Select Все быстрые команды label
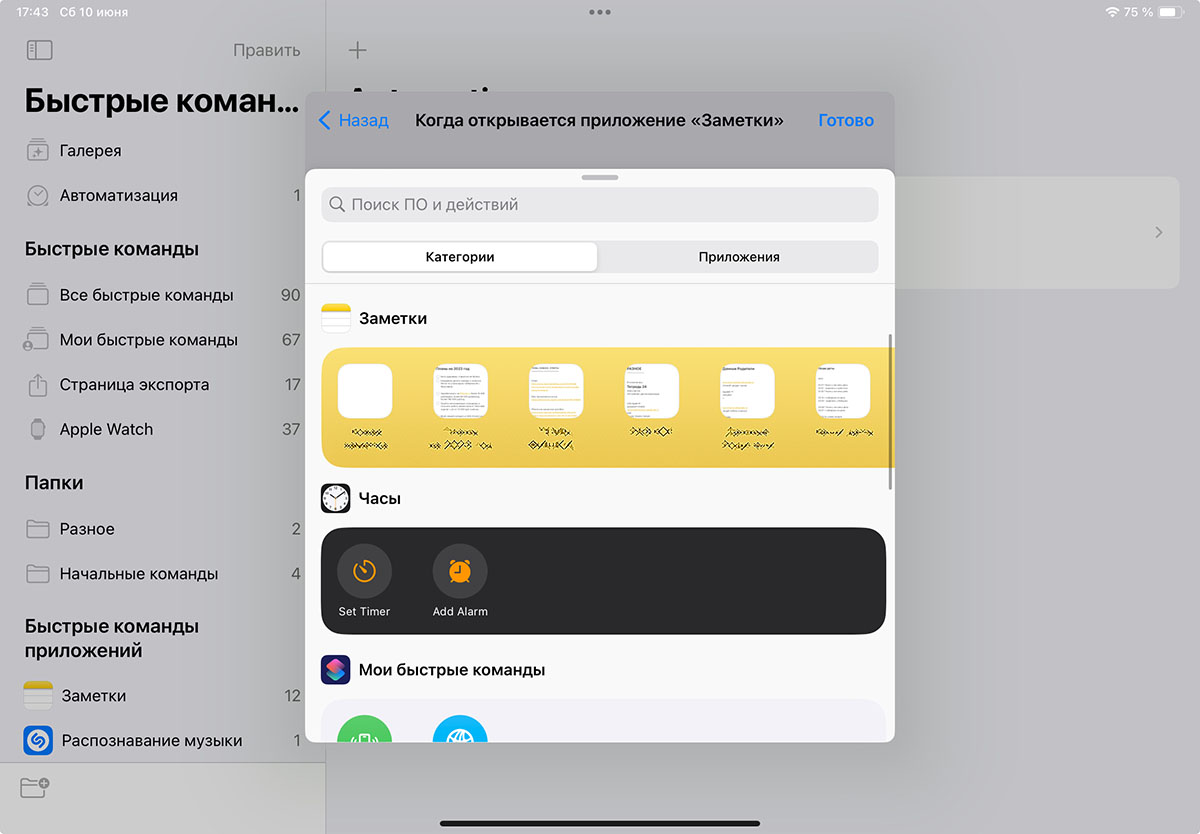The width and height of the screenshot is (1200, 834). pyautogui.click(x=146, y=295)
